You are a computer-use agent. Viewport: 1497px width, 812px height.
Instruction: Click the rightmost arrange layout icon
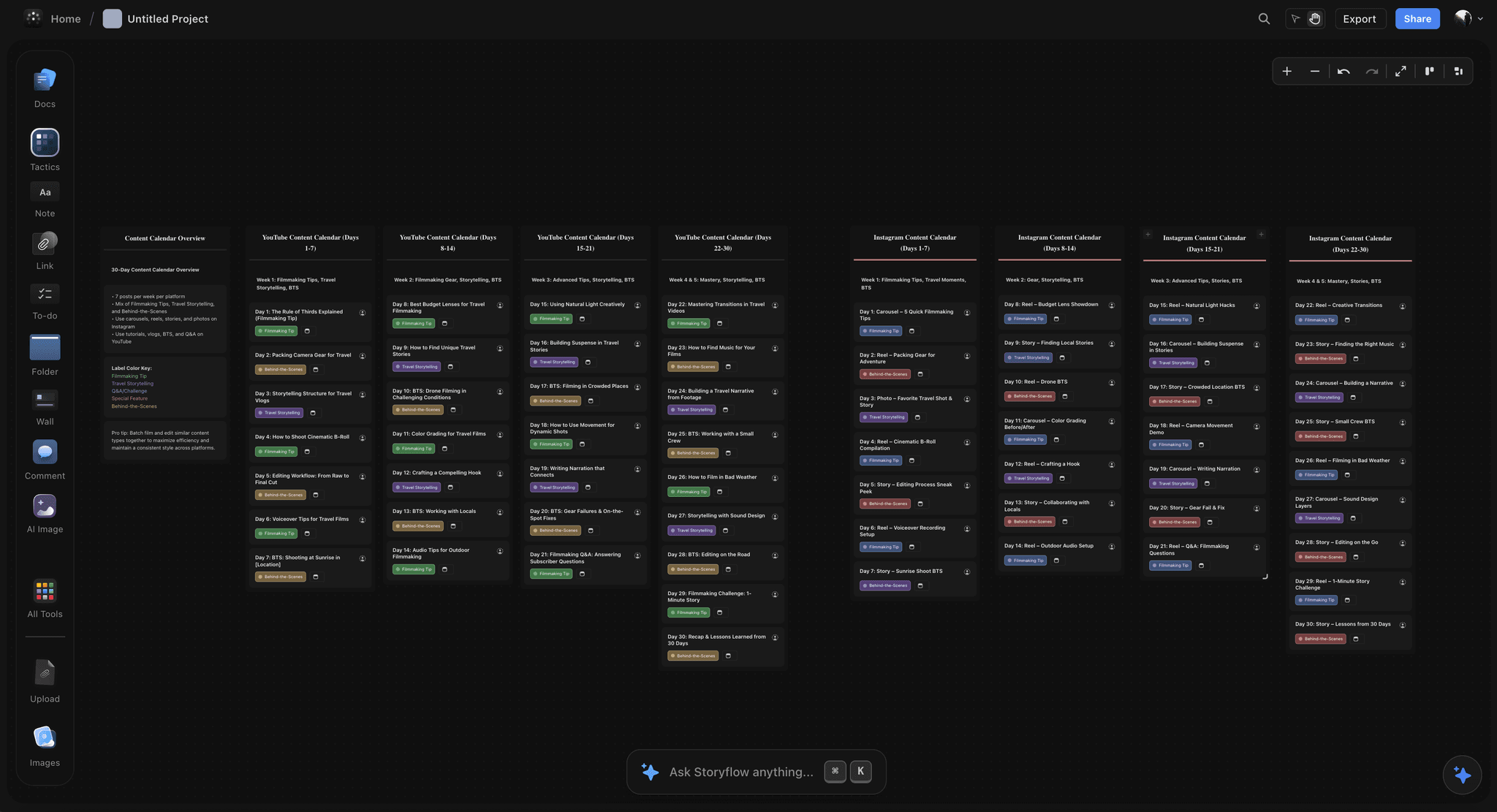pos(1458,72)
